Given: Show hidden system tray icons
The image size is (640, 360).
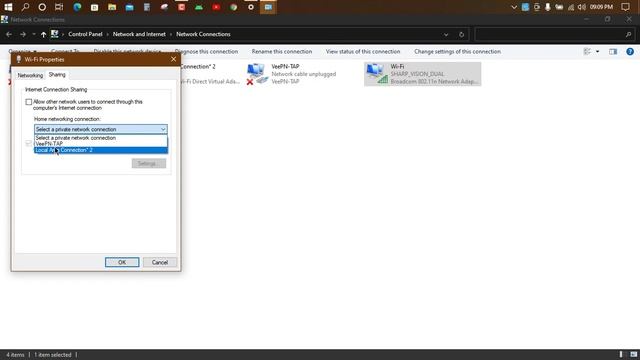Looking at the screenshot, I should 514,7.
